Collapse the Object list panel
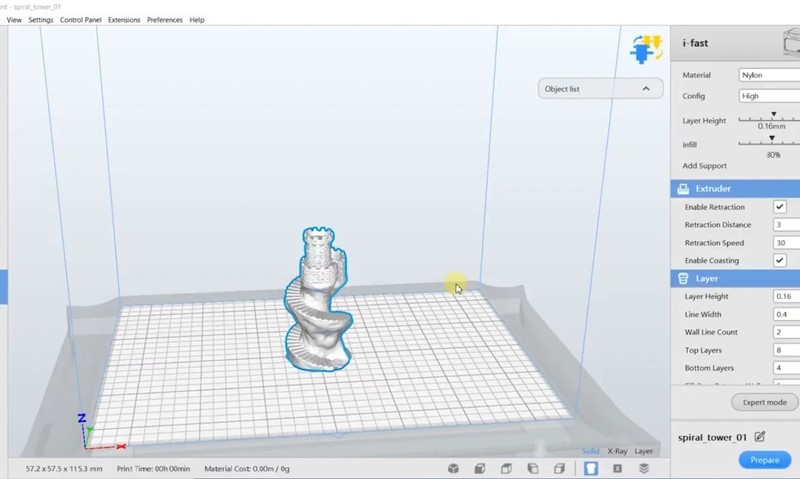 [x=646, y=89]
